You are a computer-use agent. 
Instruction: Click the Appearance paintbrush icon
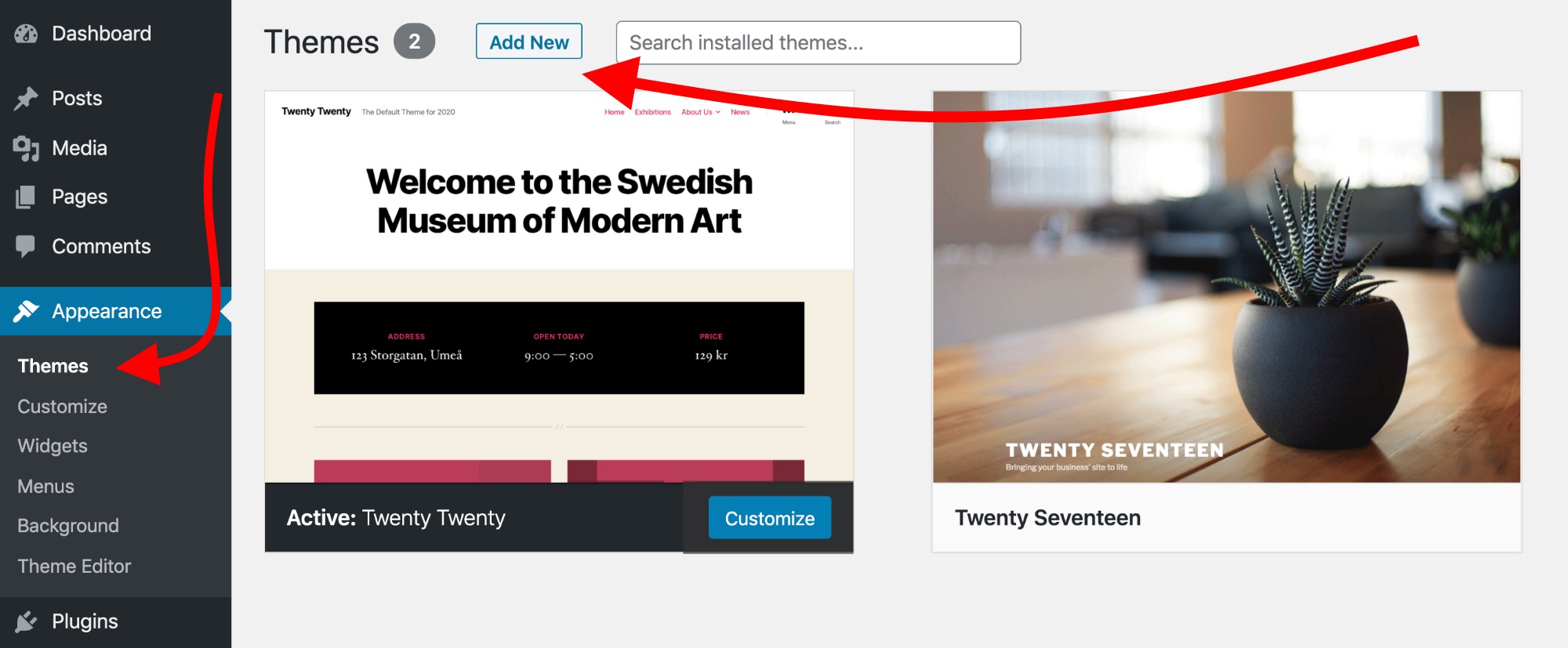pyautogui.click(x=26, y=311)
